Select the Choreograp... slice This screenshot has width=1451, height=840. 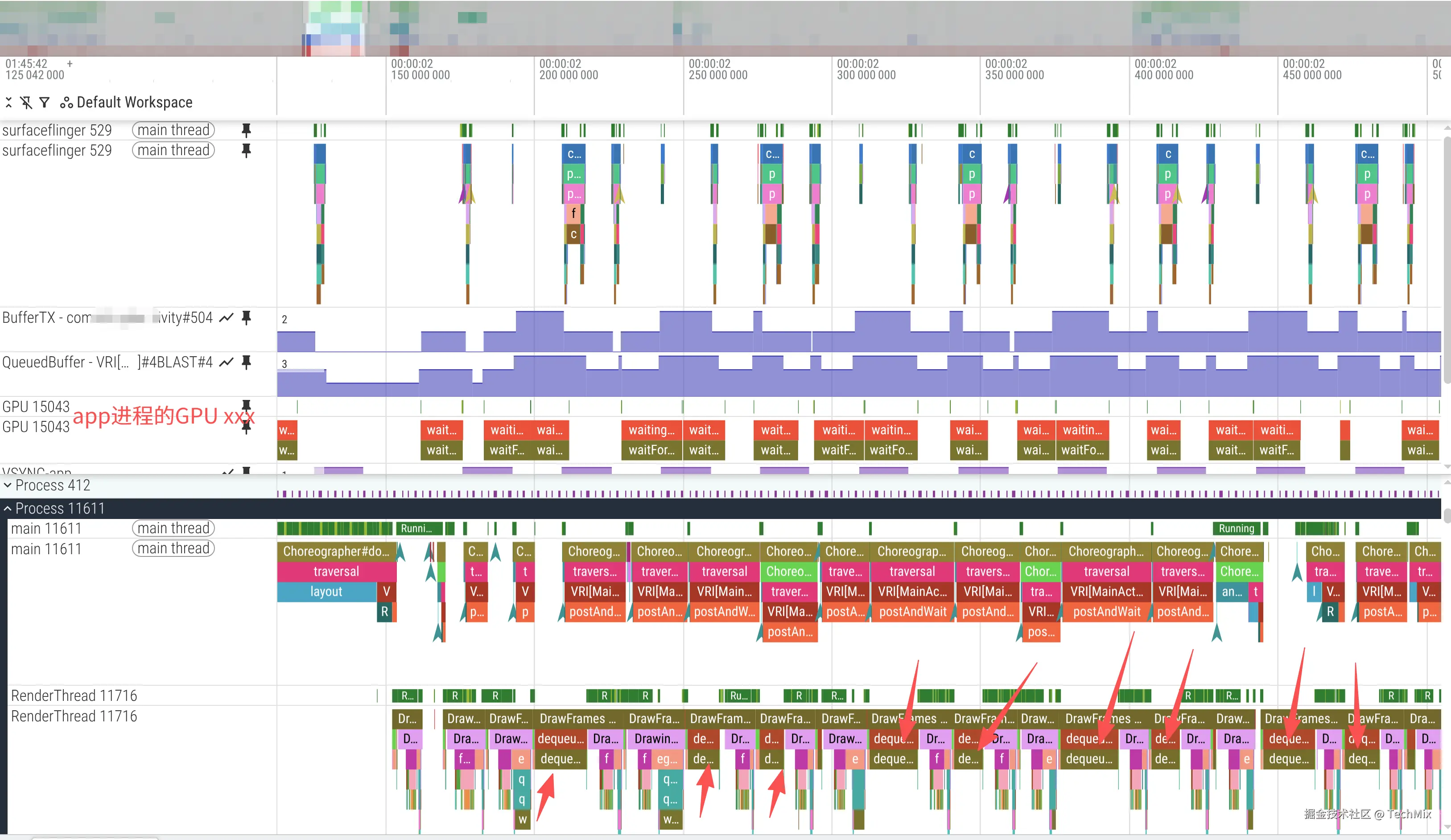click(912, 551)
